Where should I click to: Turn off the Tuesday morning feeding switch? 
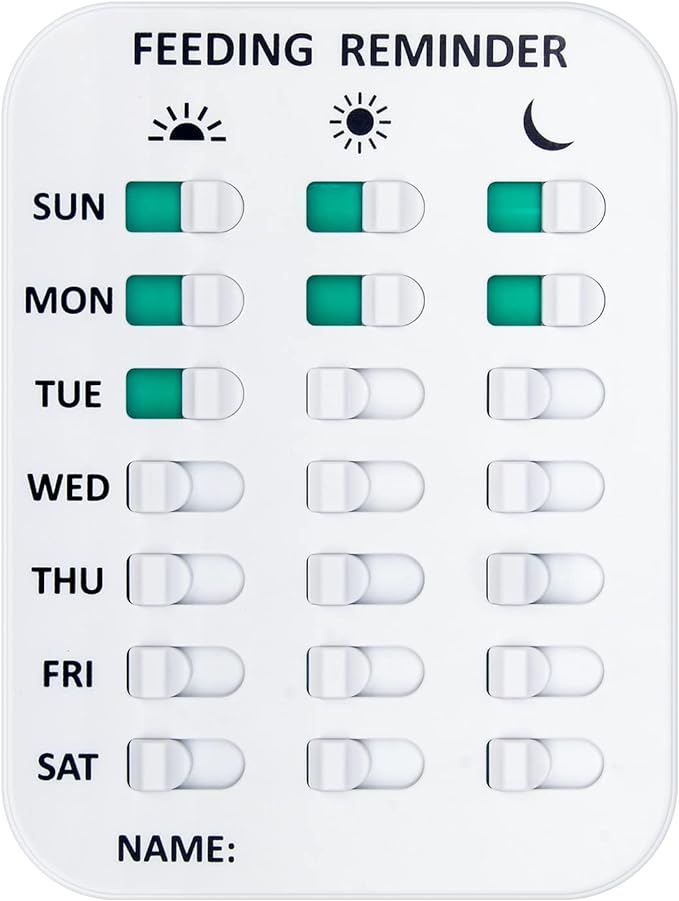point(185,393)
